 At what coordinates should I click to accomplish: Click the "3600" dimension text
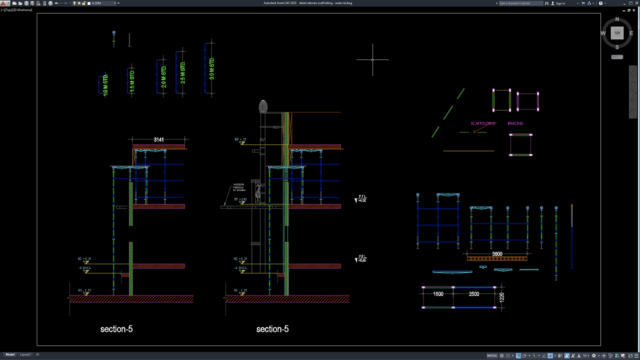[497, 254]
